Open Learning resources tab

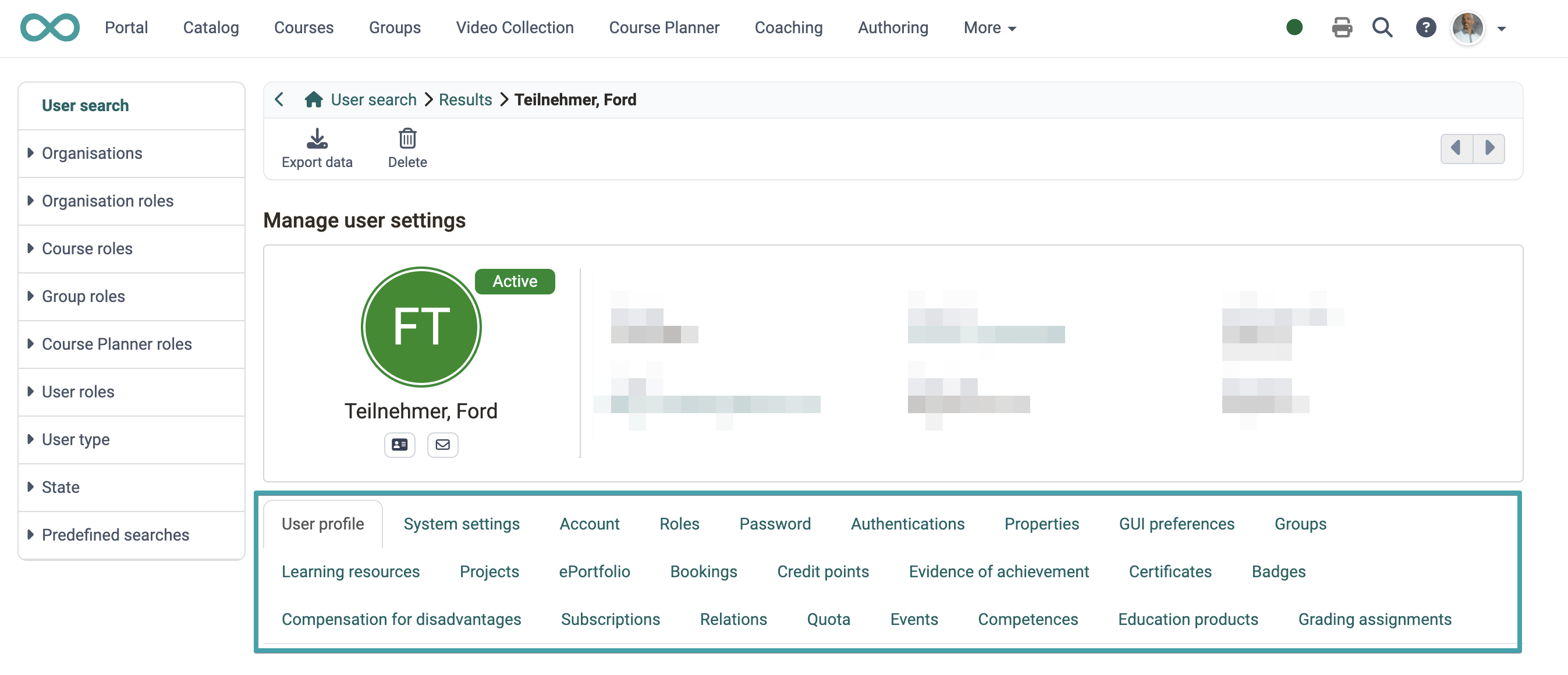click(x=350, y=571)
